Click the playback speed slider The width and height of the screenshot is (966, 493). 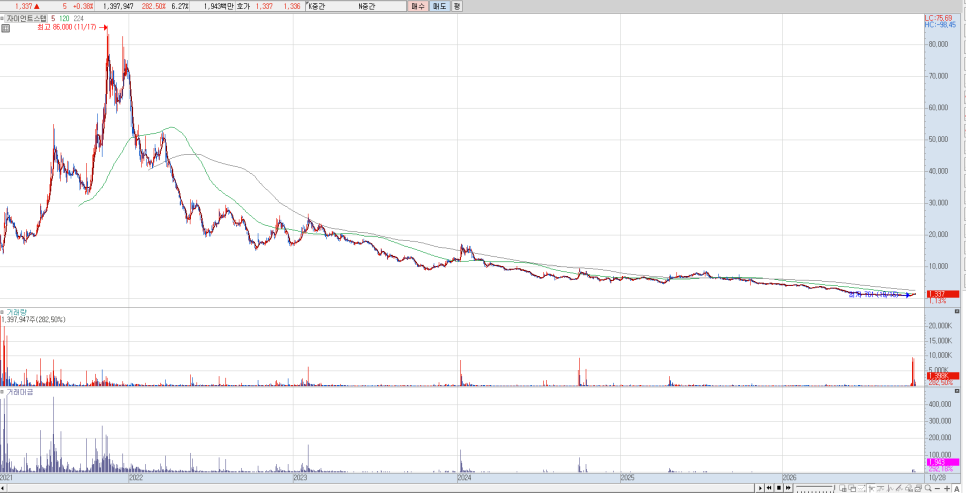pyautogui.click(x=814, y=487)
